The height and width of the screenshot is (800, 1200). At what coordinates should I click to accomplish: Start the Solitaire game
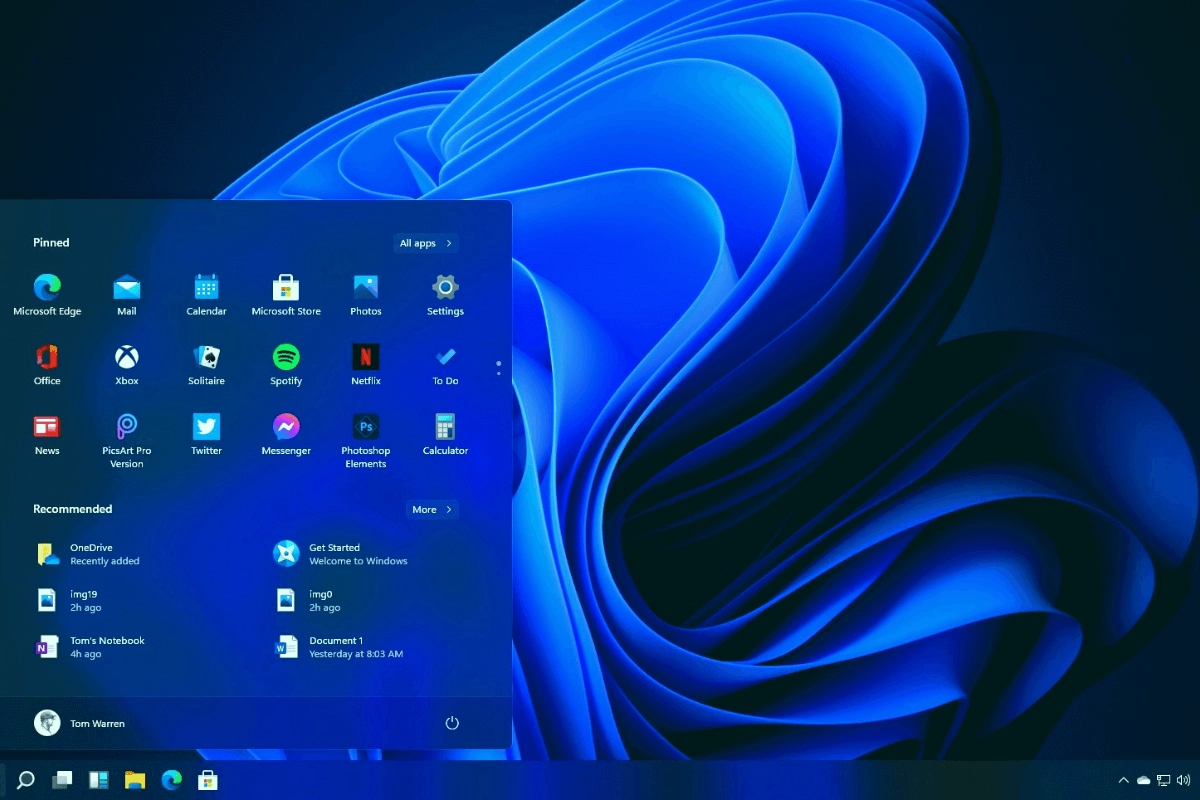coord(206,357)
